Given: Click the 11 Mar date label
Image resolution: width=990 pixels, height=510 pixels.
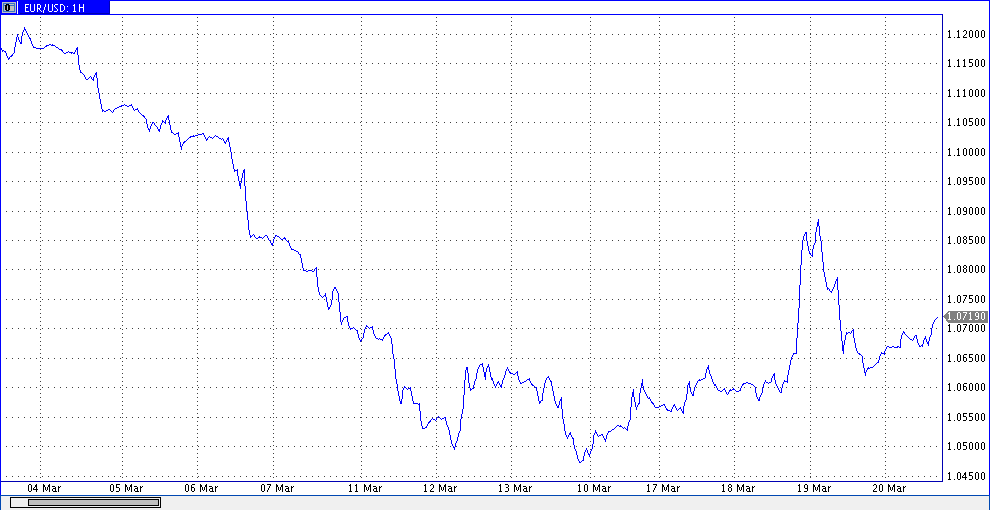Looking at the screenshot, I should (x=365, y=489).
